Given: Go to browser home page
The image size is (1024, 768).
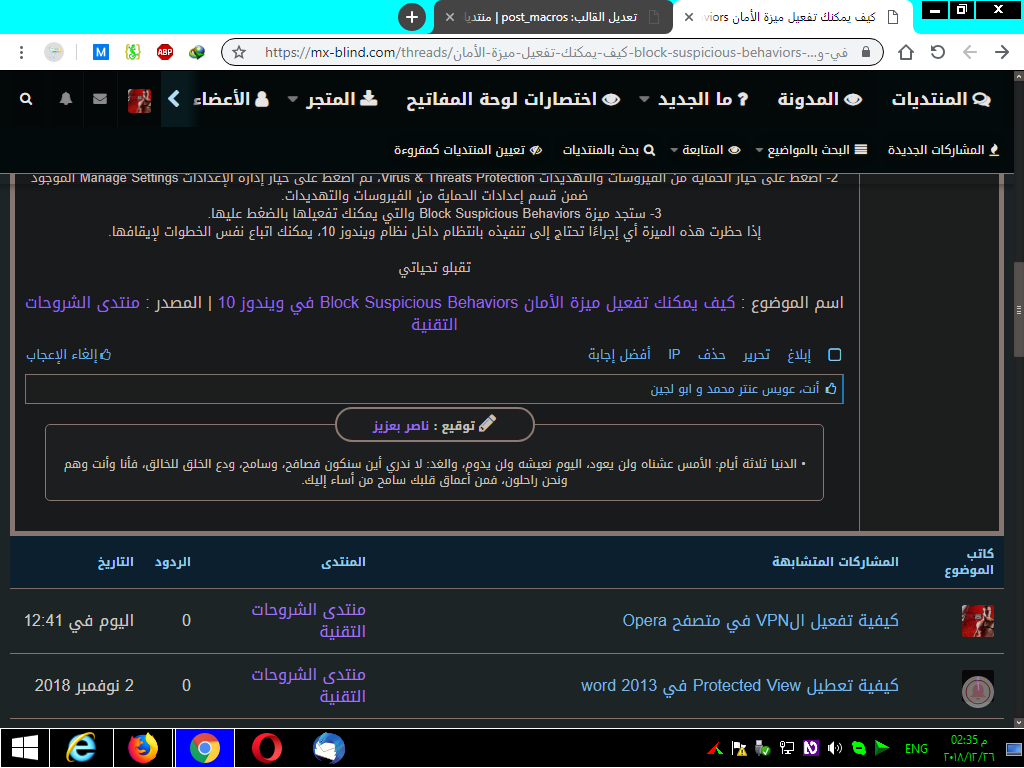Looking at the screenshot, I should click(906, 52).
